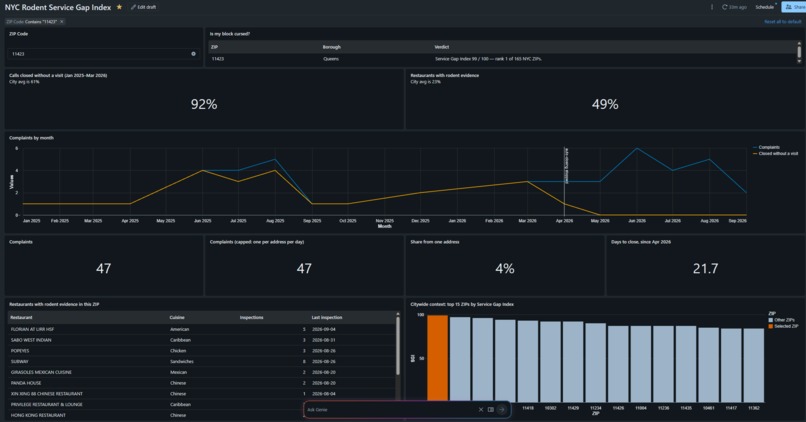Click the bar for ZIP 11426

coord(618,363)
